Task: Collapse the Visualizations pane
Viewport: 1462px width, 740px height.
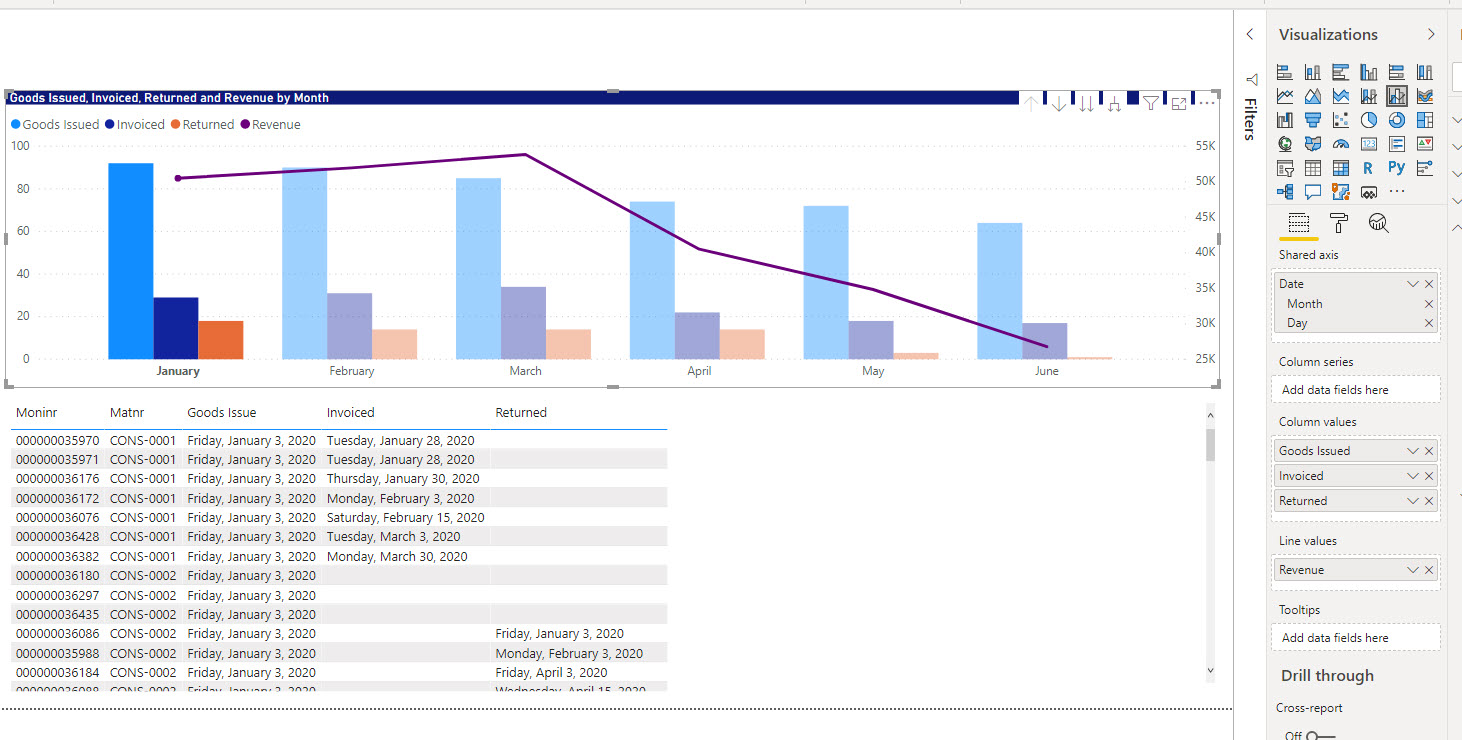Action: tap(1431, 34)
